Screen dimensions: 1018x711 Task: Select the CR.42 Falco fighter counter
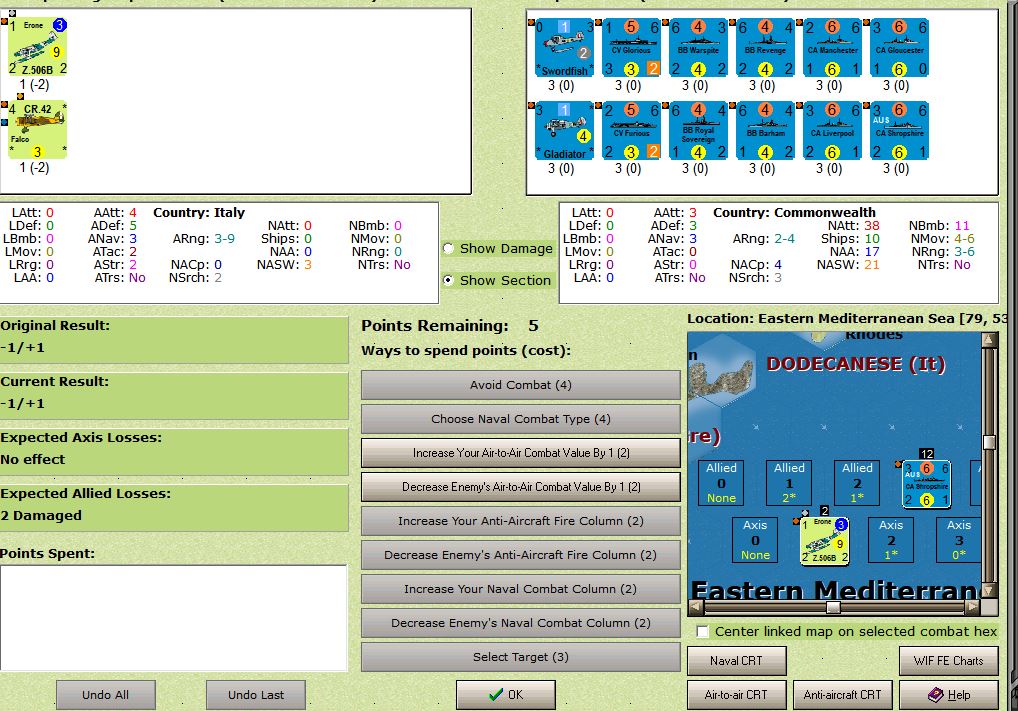[38, 130]
